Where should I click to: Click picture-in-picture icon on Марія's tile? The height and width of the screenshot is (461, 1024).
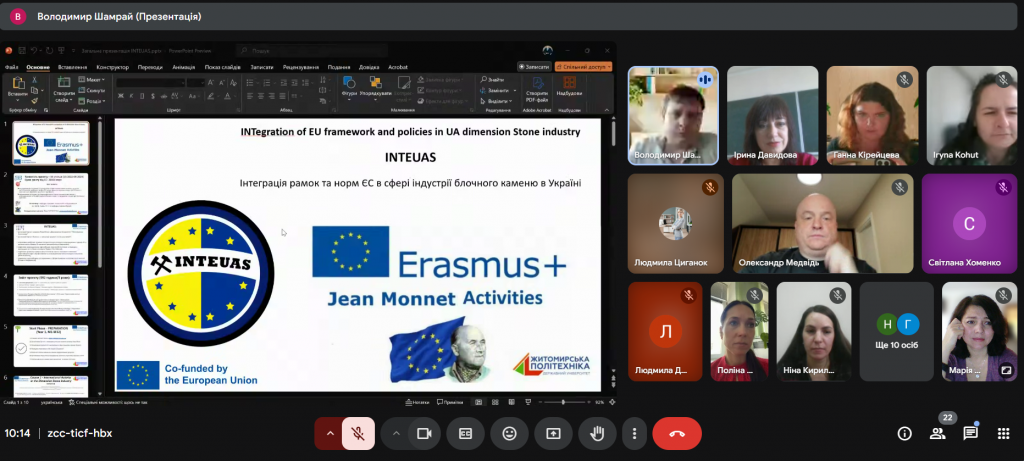click(1006, 371)
